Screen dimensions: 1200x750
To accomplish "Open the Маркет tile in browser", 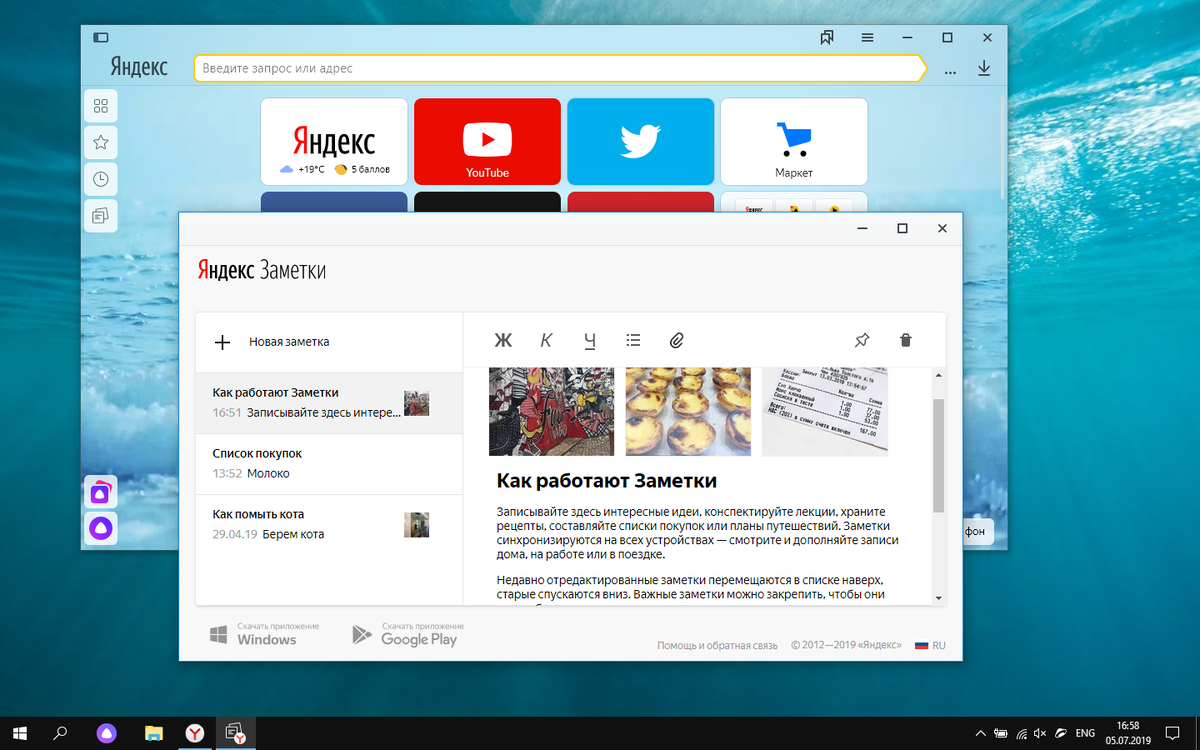I will tap(794, 141).
